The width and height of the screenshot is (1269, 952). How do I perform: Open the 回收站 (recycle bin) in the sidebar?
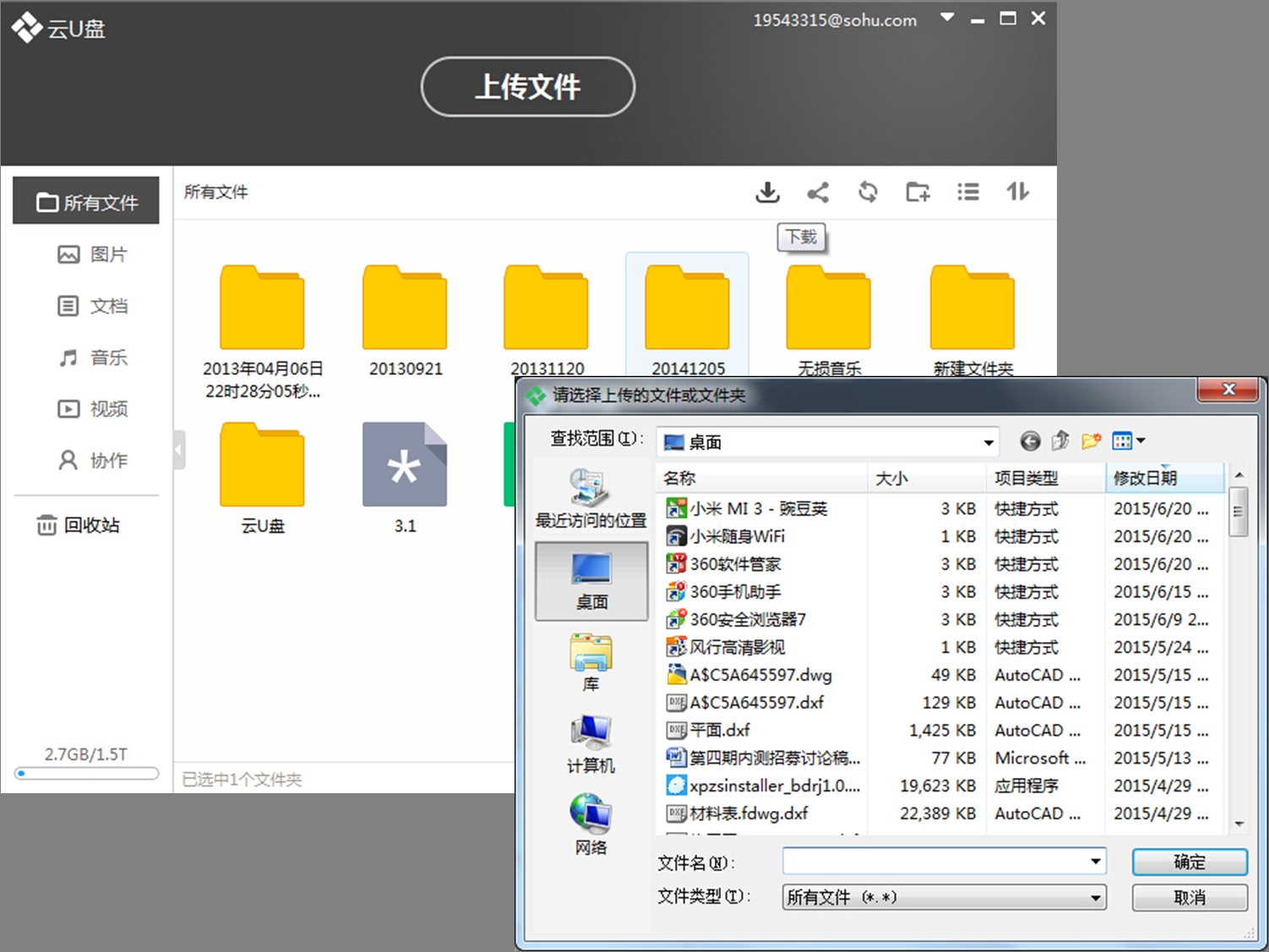tap(86, 525)
